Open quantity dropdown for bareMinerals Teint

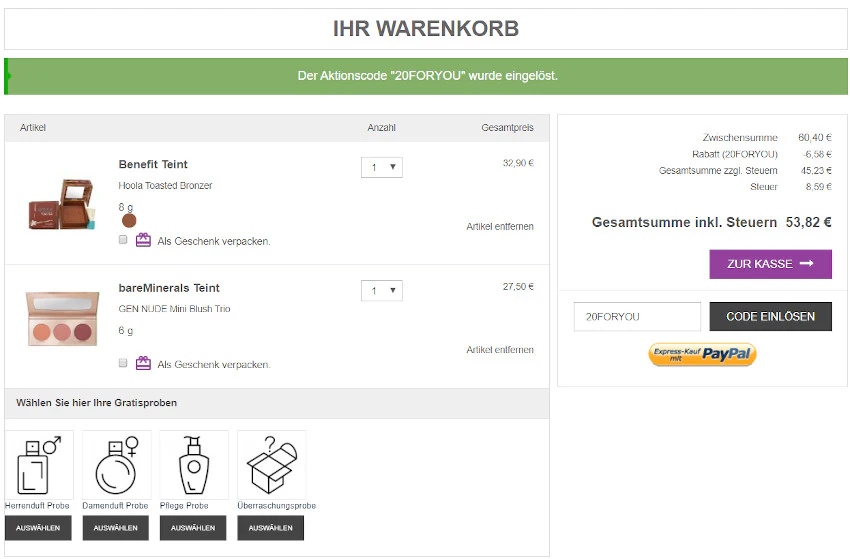click(382, 291)
